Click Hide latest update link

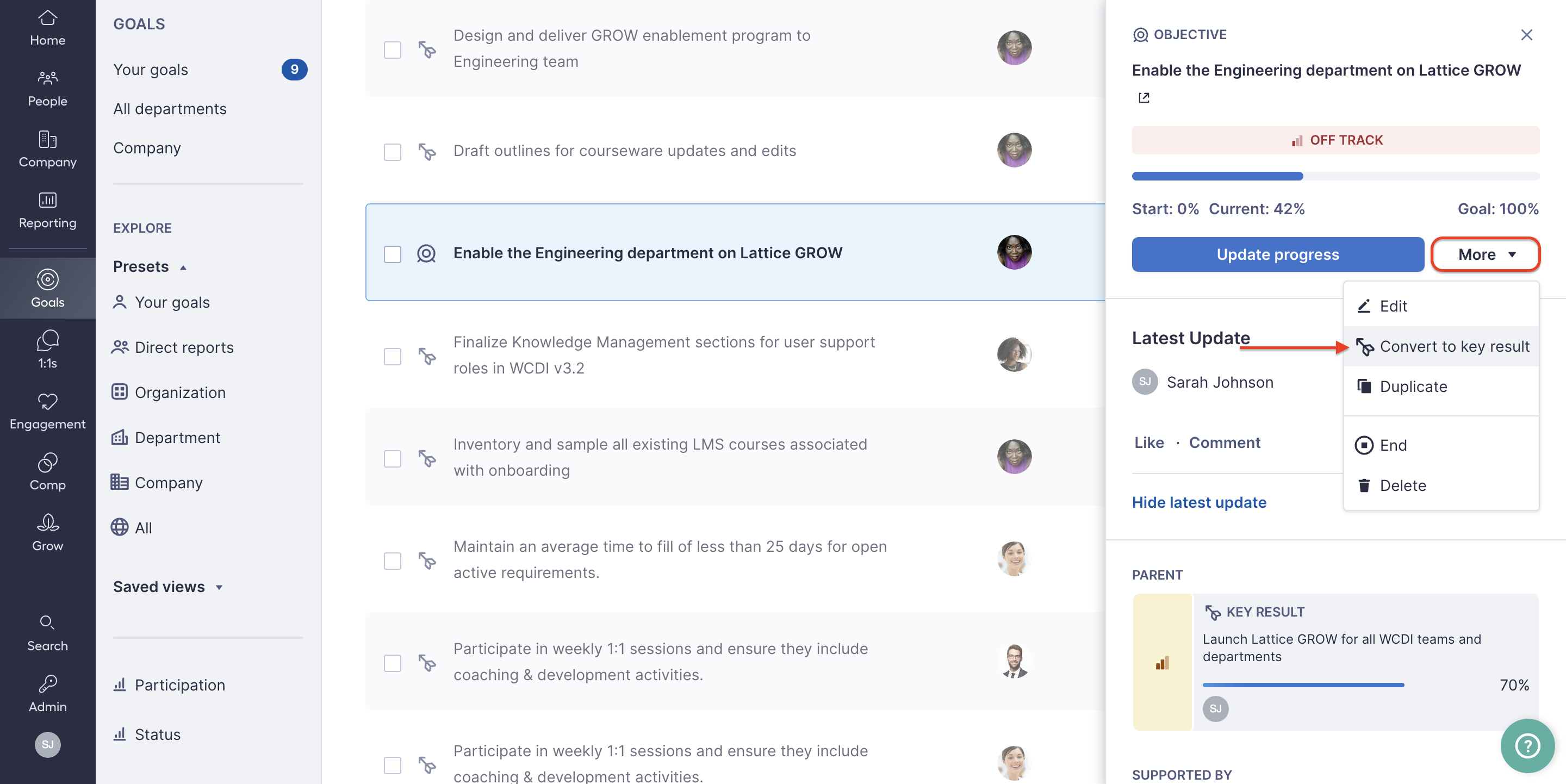(x=1199, y=502)
